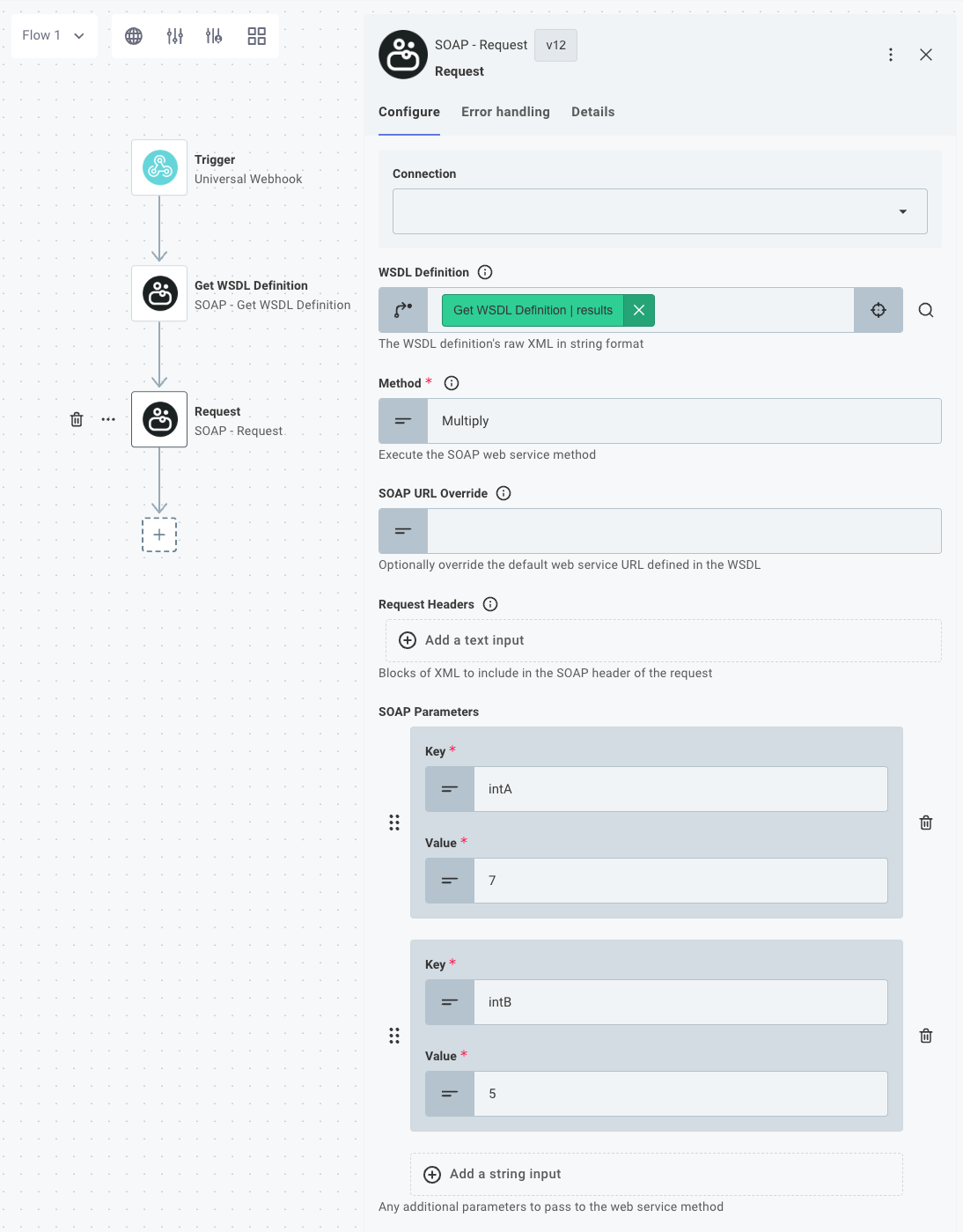Click the v12 version selector
The width and height of the screenshot is (963, 1232).
tap(555, 45)
